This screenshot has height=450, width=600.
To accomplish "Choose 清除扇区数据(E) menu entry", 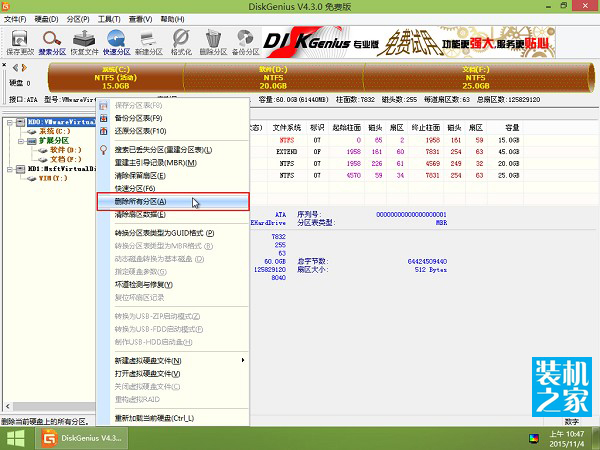I will tap(173, 215).
